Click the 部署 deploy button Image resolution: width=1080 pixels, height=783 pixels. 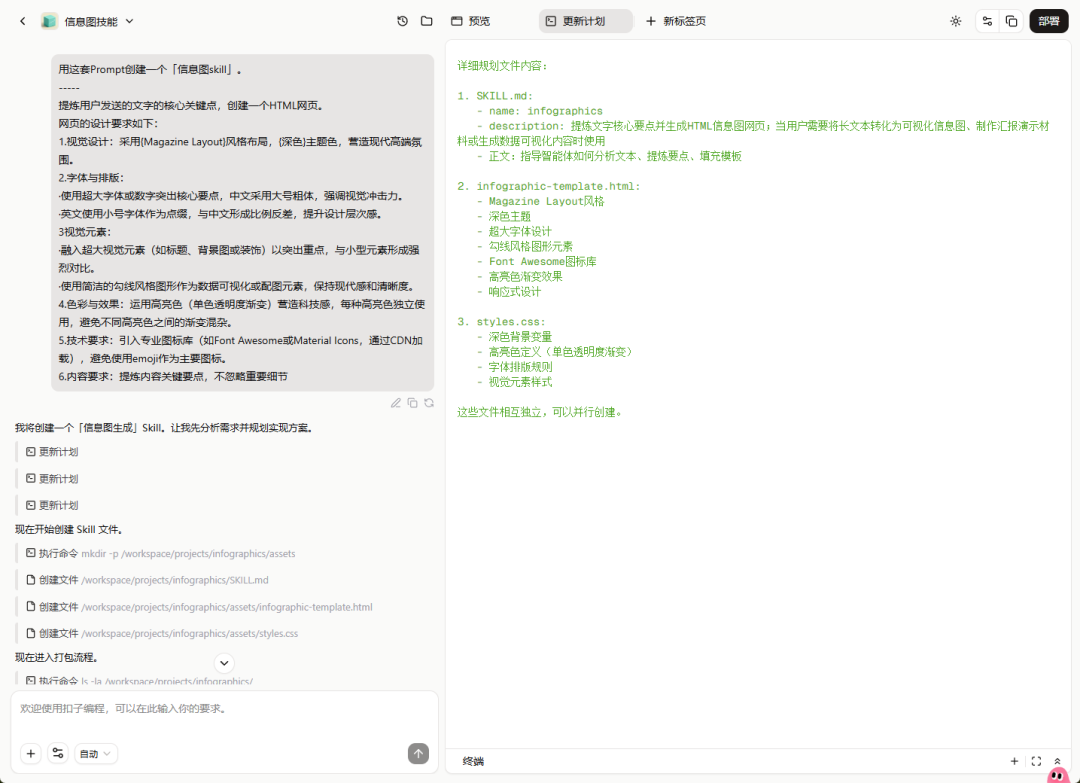point(1048,20)
